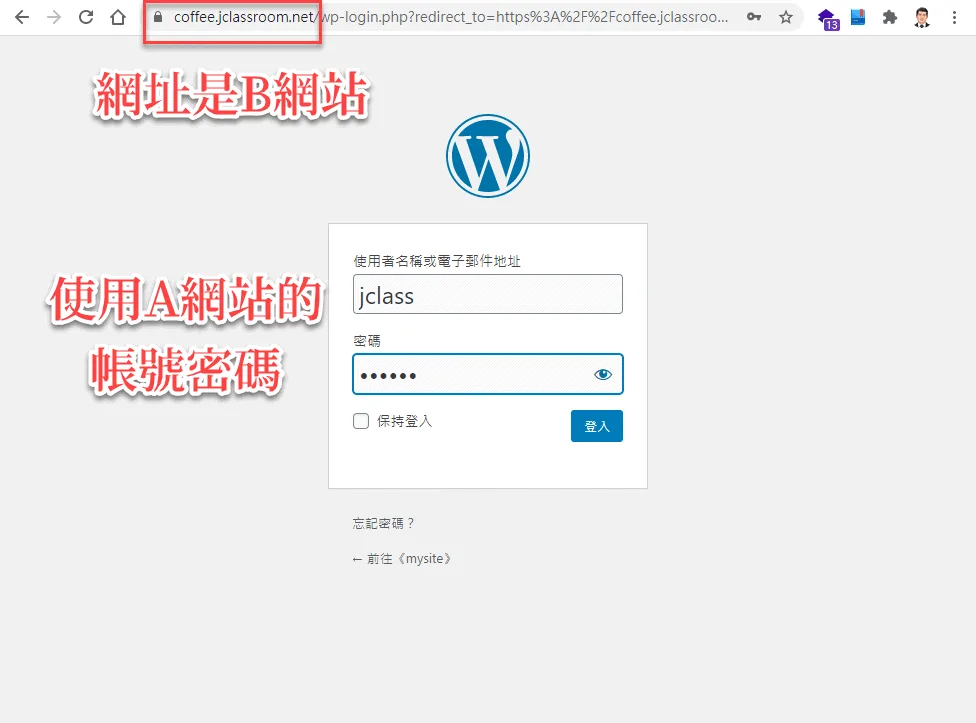The image size is (976, 723).
Task: View site info via the padlock icon
Action: pos(158,17)
